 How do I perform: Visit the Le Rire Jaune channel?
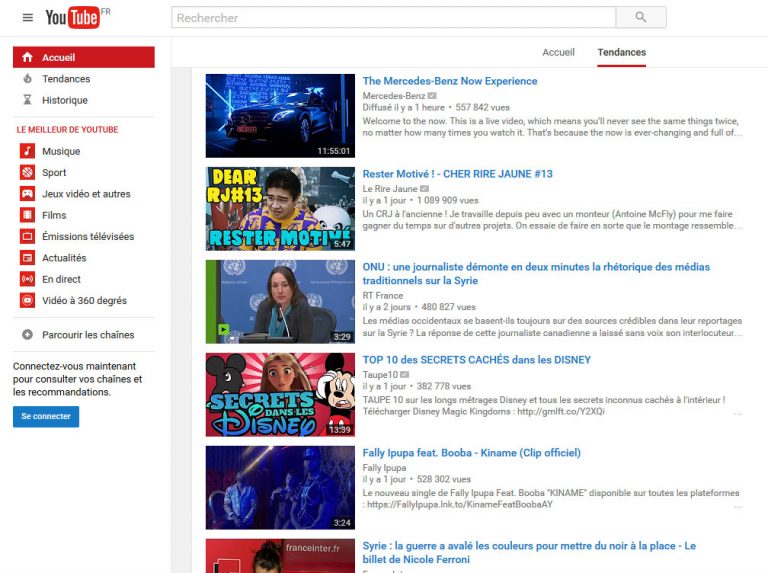(390, 189)
